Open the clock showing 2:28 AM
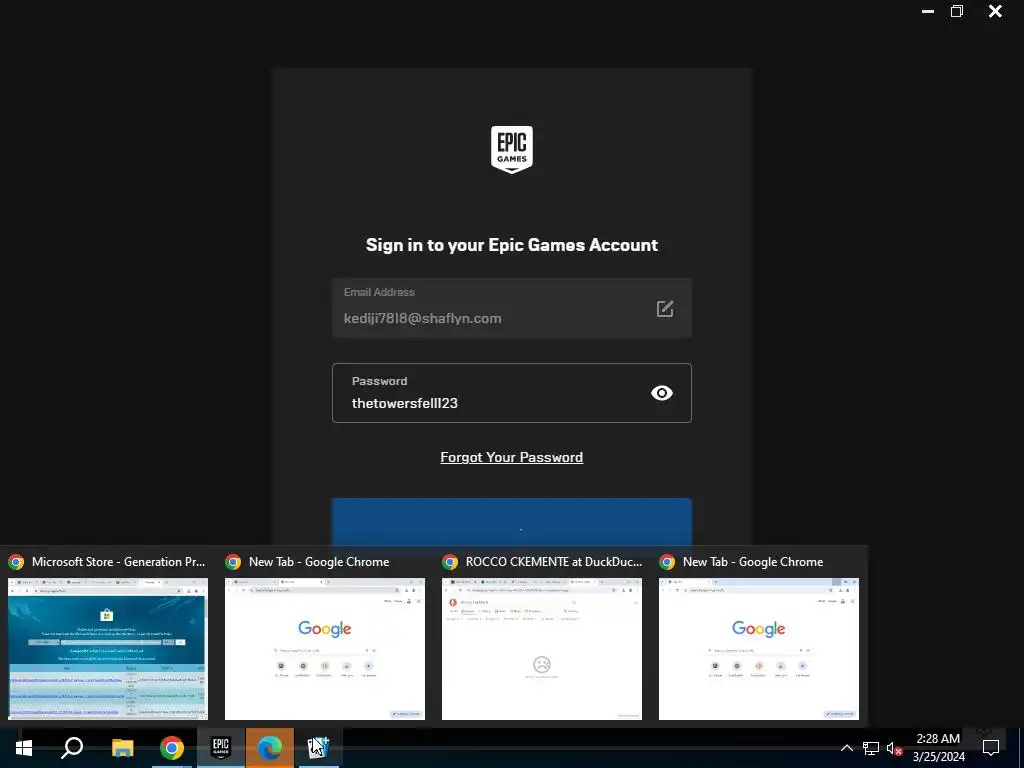 (938, 748)
